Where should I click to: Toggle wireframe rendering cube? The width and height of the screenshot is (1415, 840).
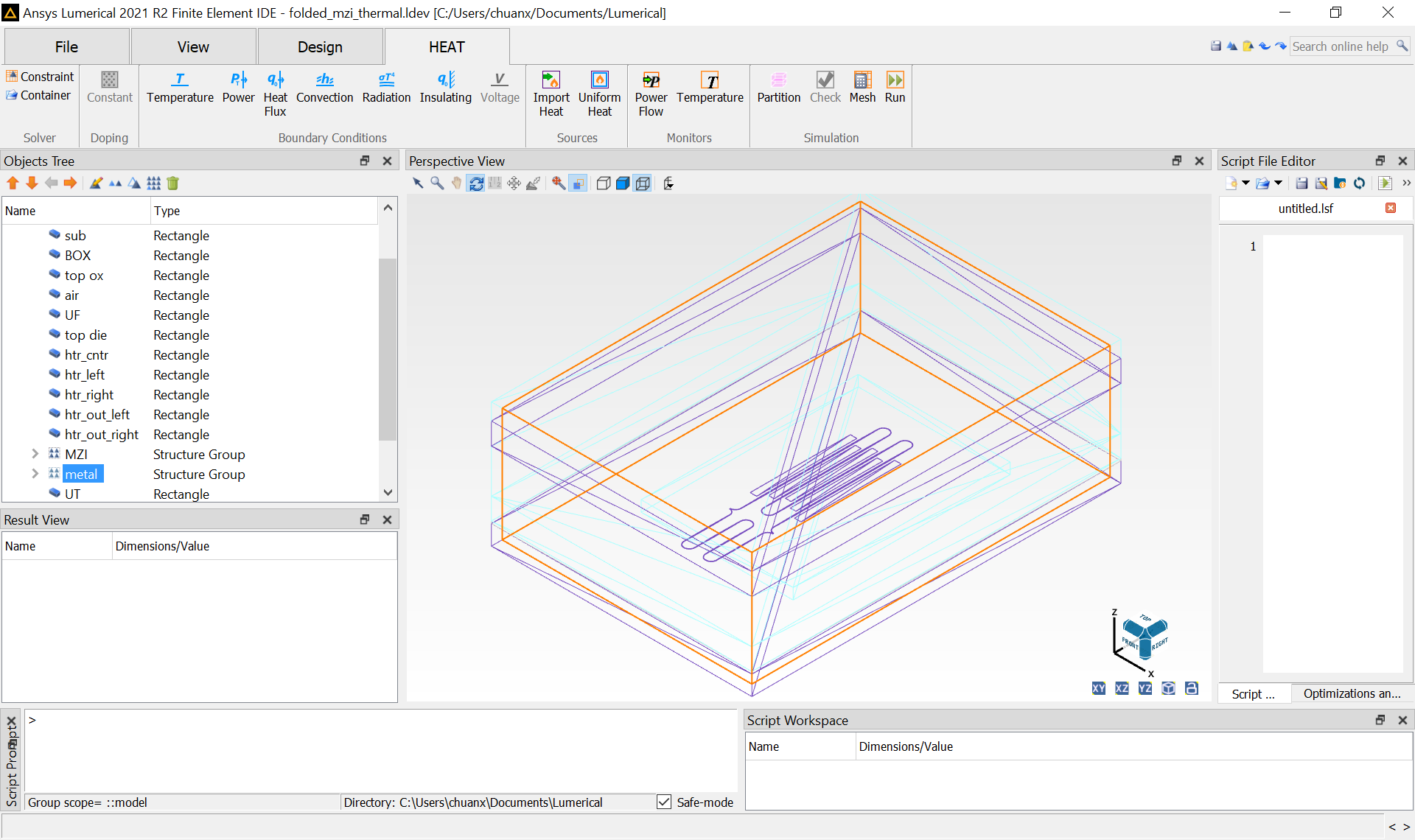coord(603,183)
